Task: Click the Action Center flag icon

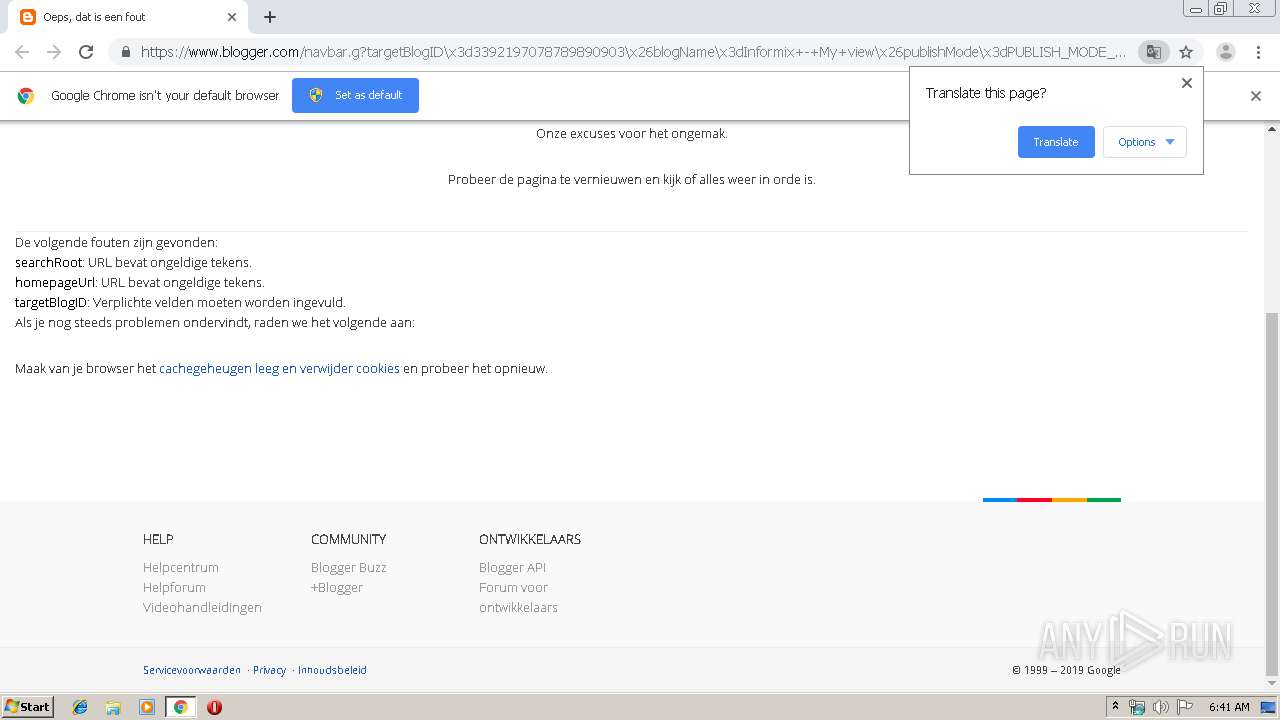Action: (1185, 707)
